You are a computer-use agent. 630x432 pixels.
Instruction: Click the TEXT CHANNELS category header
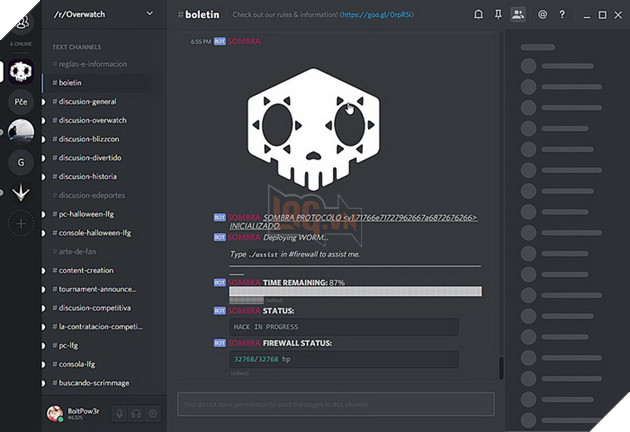(x=76, y=47)
